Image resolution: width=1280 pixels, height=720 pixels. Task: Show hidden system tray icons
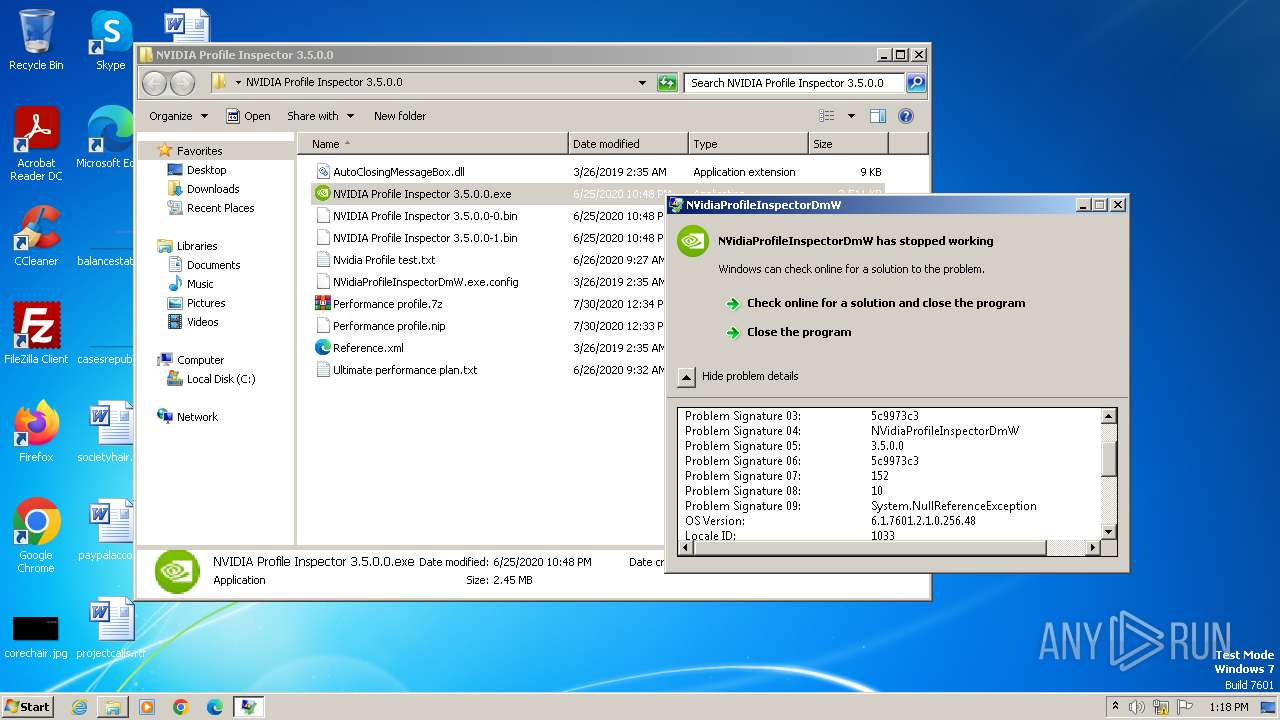coord(1115,707)
